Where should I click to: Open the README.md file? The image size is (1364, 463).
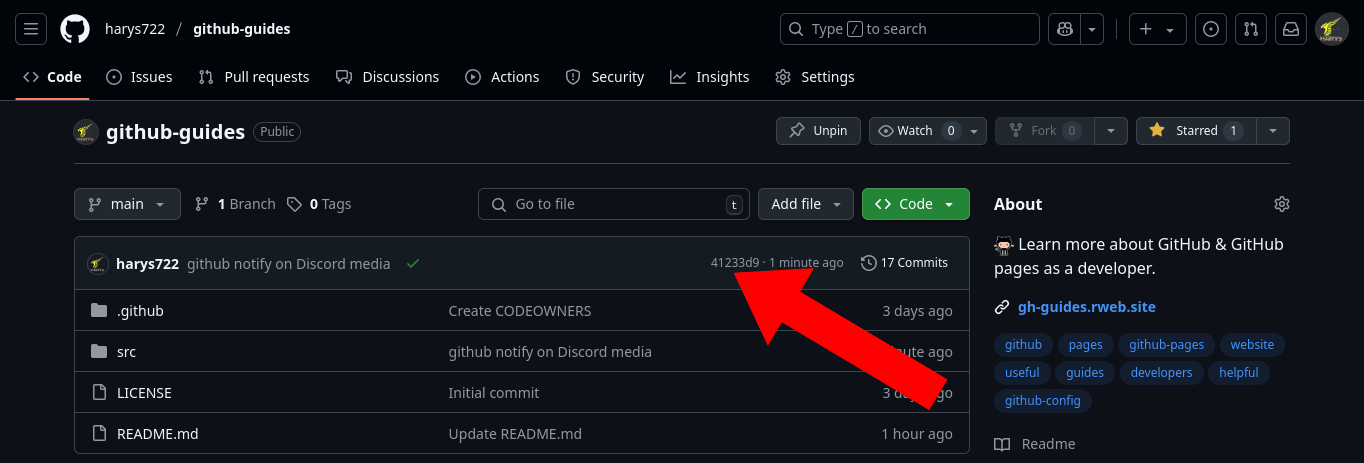(x=158, y=434)
